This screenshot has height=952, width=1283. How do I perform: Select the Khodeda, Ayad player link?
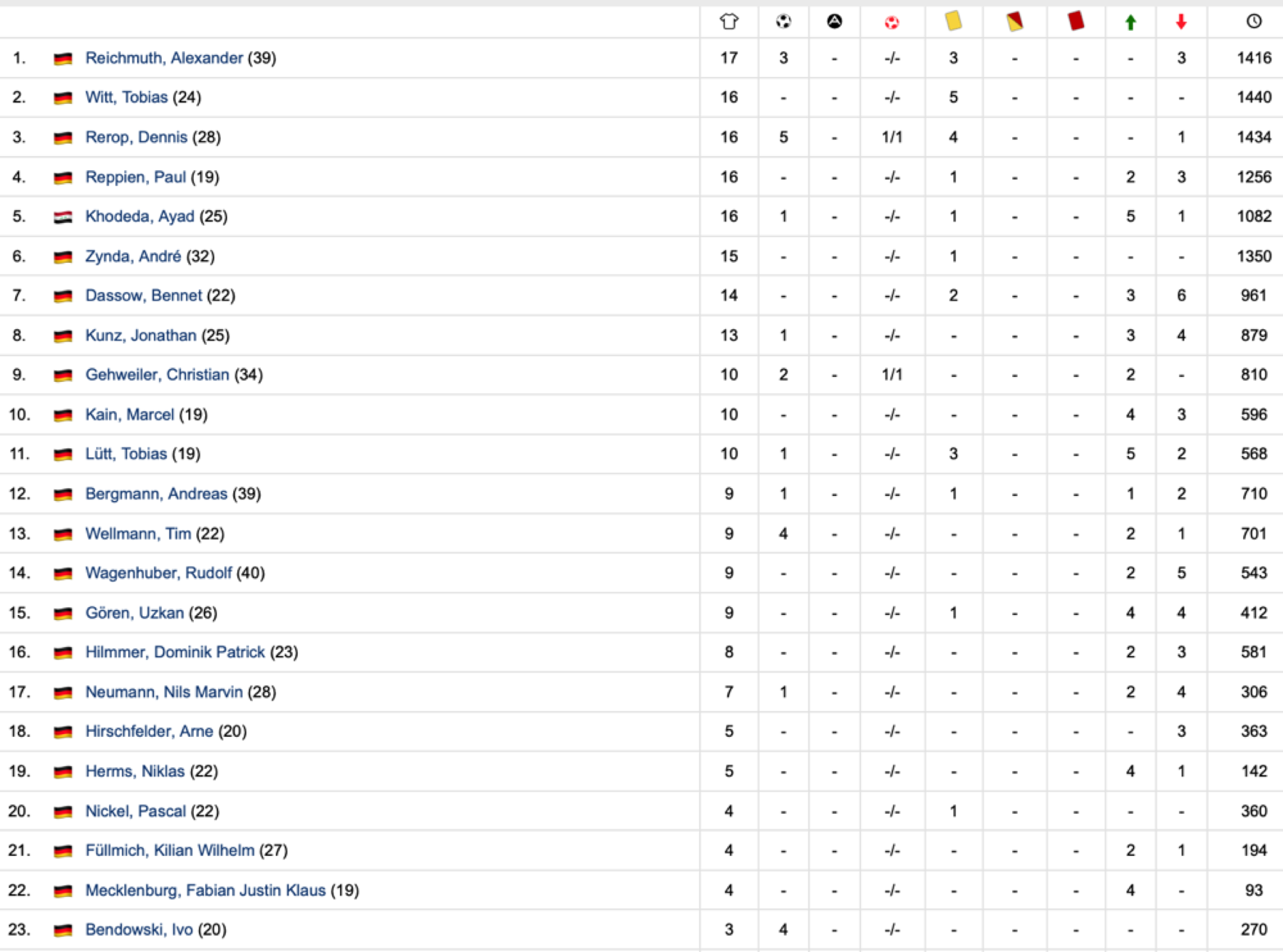140,216
